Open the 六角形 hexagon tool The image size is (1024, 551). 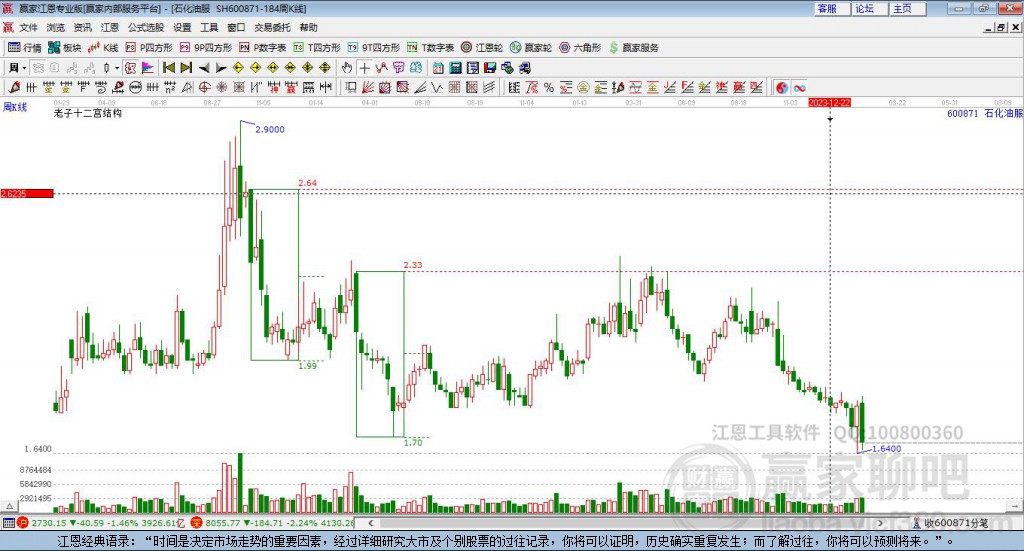(x=580, y=48)
